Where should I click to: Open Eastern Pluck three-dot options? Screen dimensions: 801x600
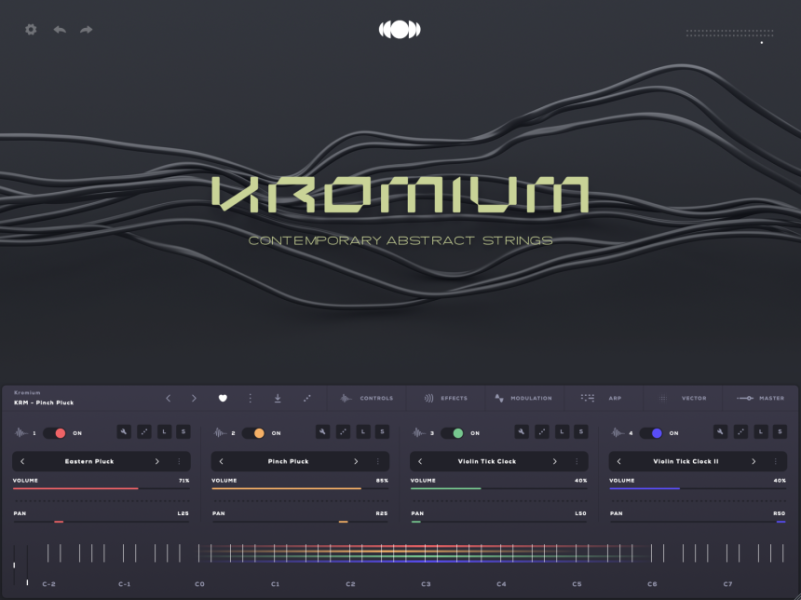pos(179,461)
